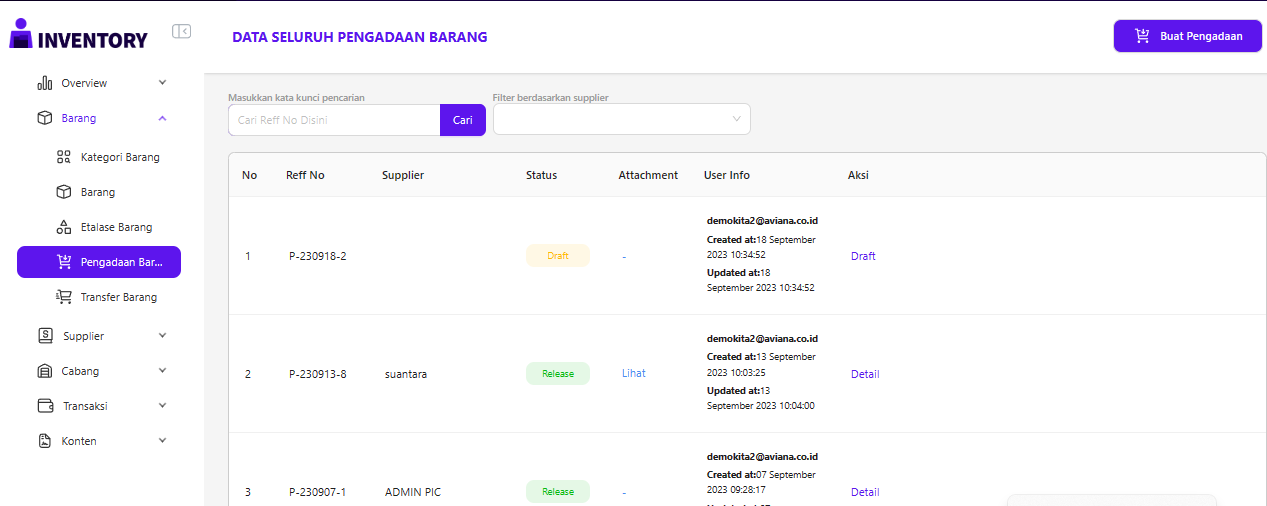This screenshot has width=1267, height=506.
Task: Click the Etalase Barang shapes icon
Action: pos(63,227)
